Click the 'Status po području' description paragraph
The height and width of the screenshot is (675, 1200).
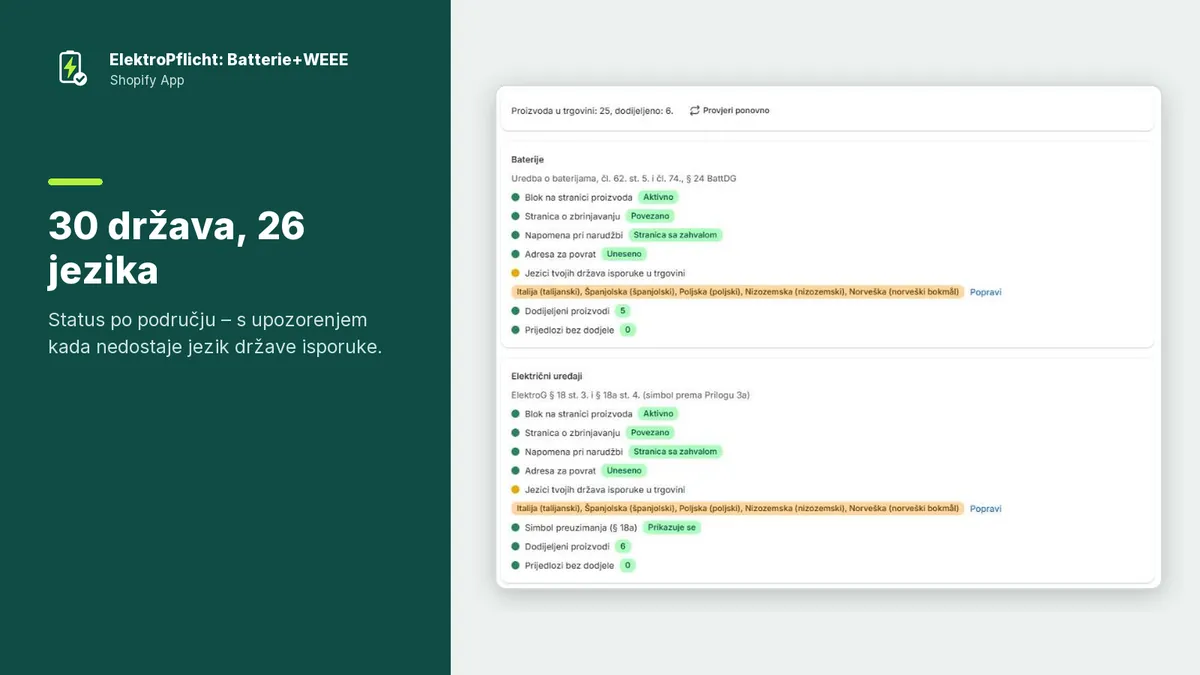click(x=216, y=334)
